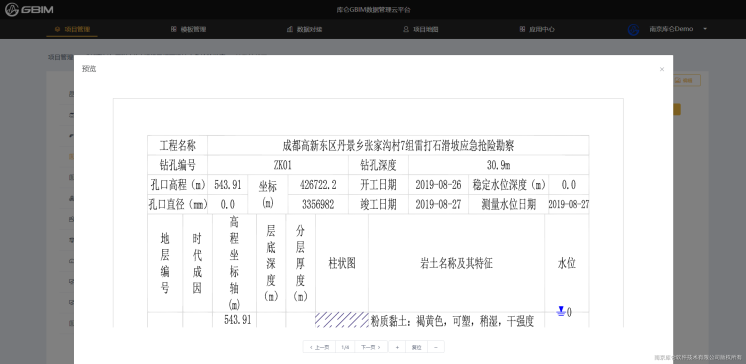Reset the preview zoom with 复位
Viewport: 746px width, 364px height.
416,347
